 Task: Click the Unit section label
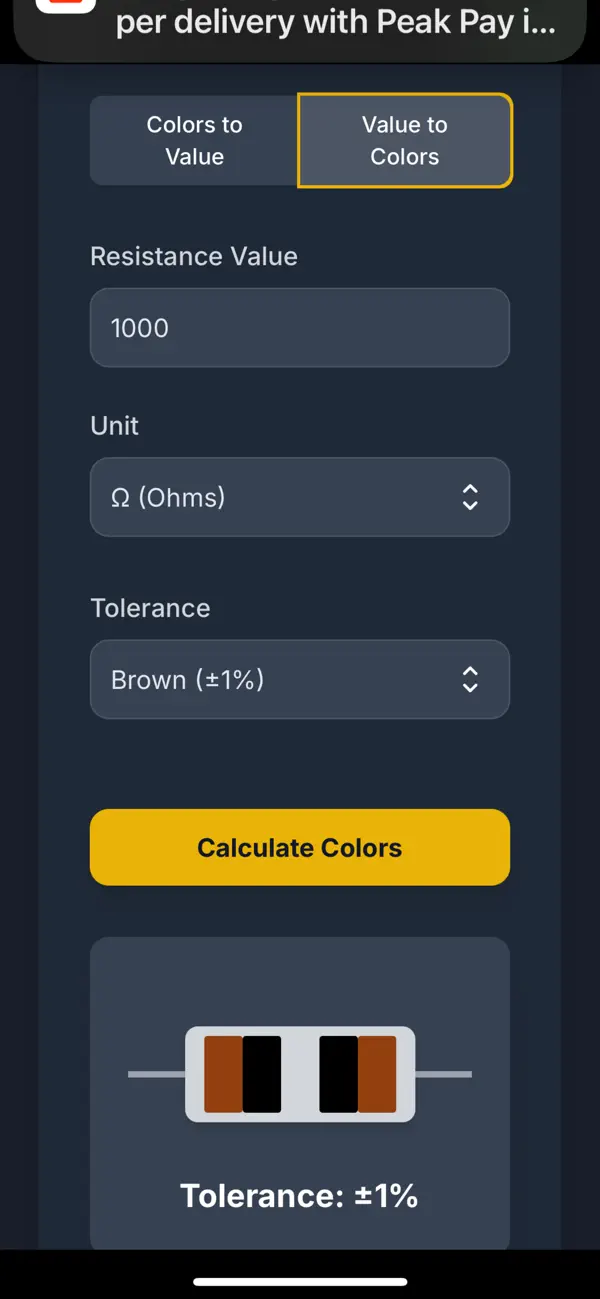[114, 425]
